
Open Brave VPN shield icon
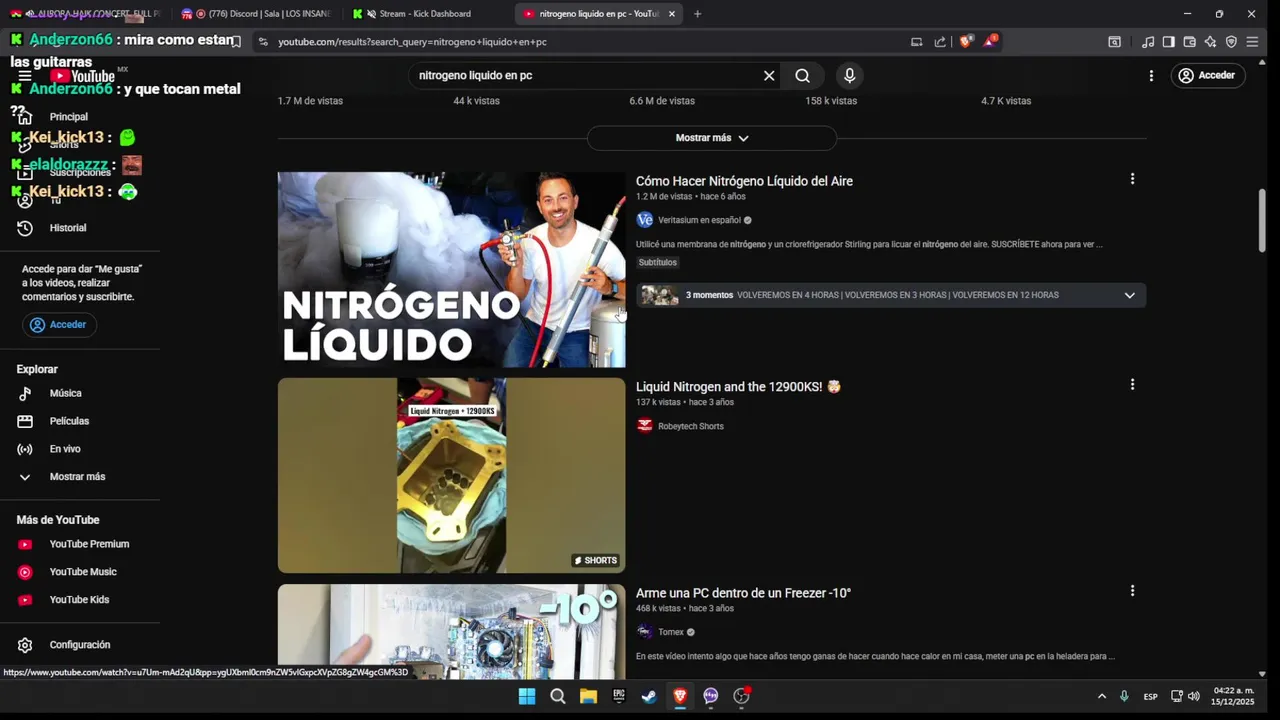1231,42
